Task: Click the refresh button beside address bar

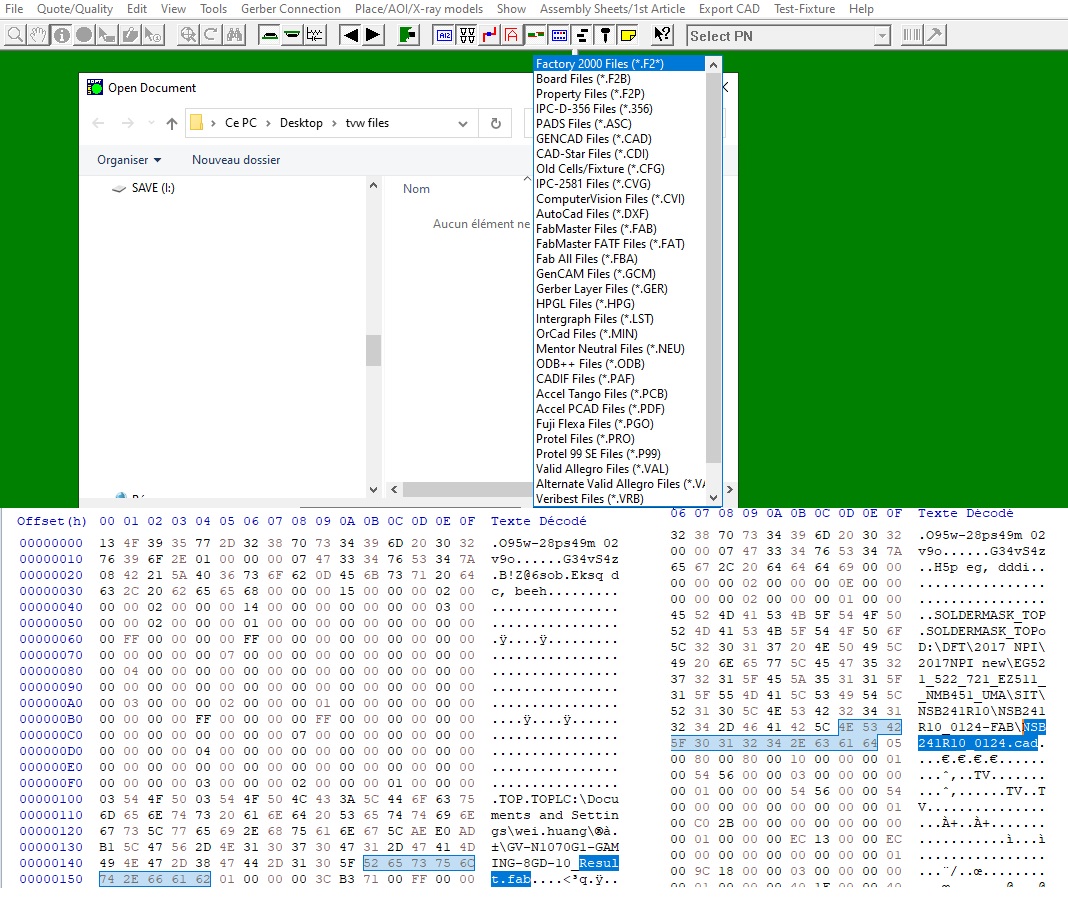Action: point(495,123)
